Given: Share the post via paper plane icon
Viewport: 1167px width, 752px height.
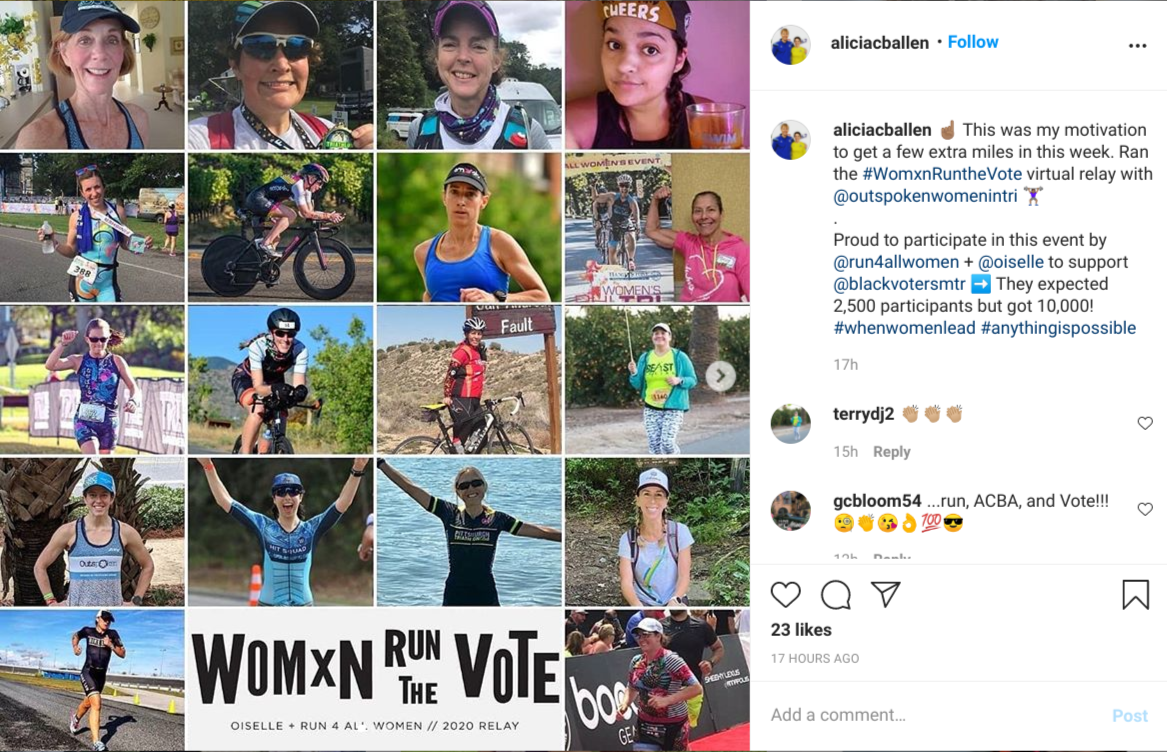Looking at the screenshot, I should click(x=886, y=593).
